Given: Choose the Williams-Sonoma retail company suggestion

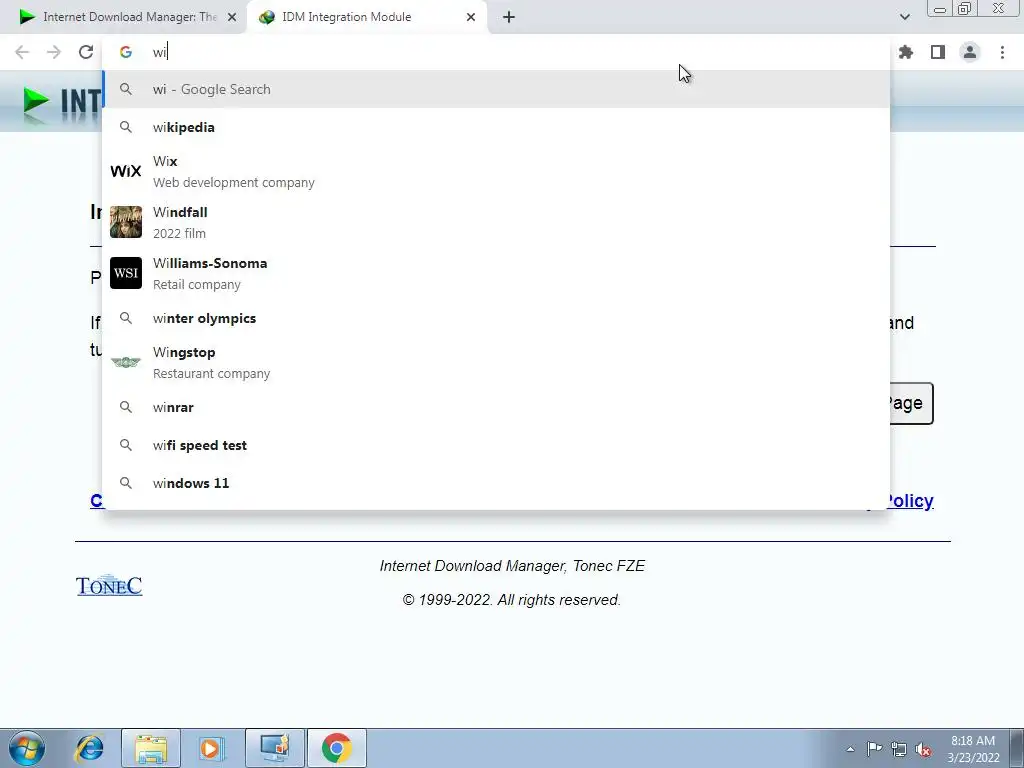Looking at the screenshot, I should [496, 274].
